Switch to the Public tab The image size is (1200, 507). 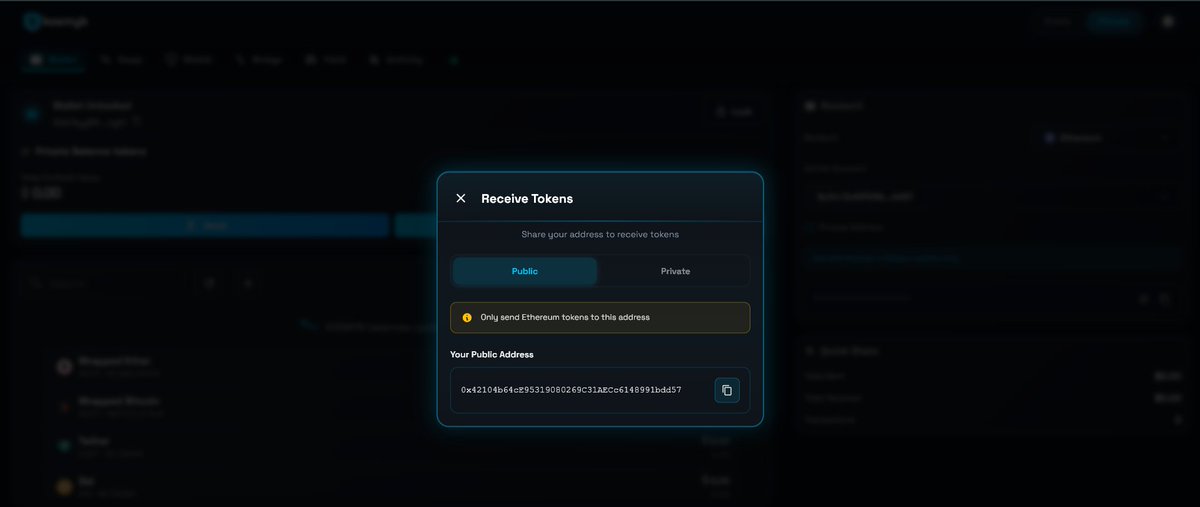[x=525, y=271]
